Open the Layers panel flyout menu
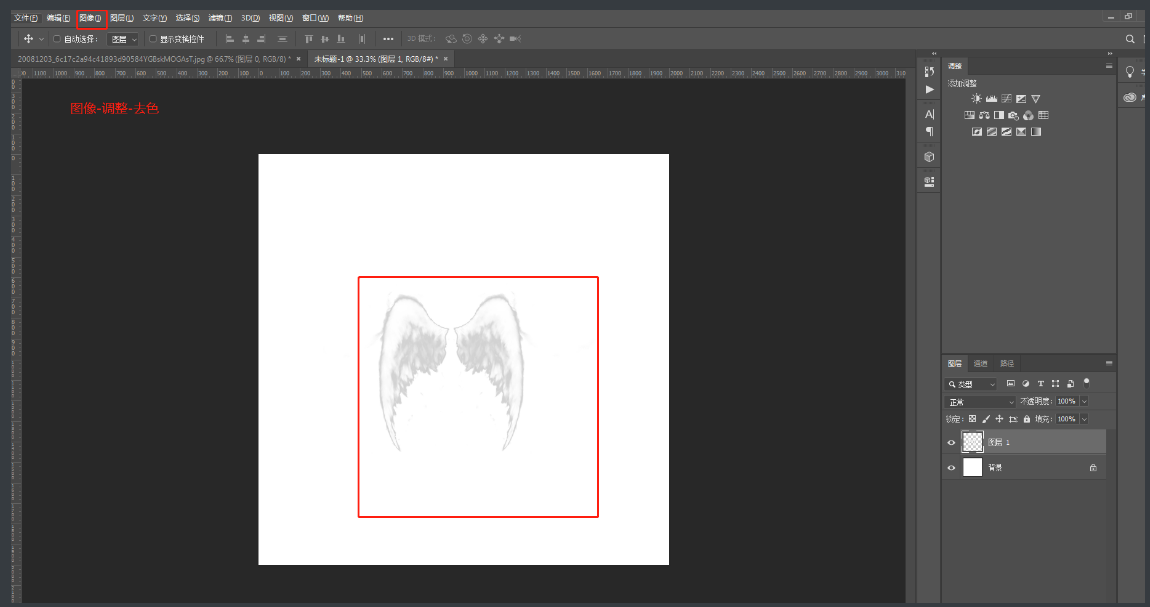The height and width of the screenshot is (607, 1150). 1109,363
